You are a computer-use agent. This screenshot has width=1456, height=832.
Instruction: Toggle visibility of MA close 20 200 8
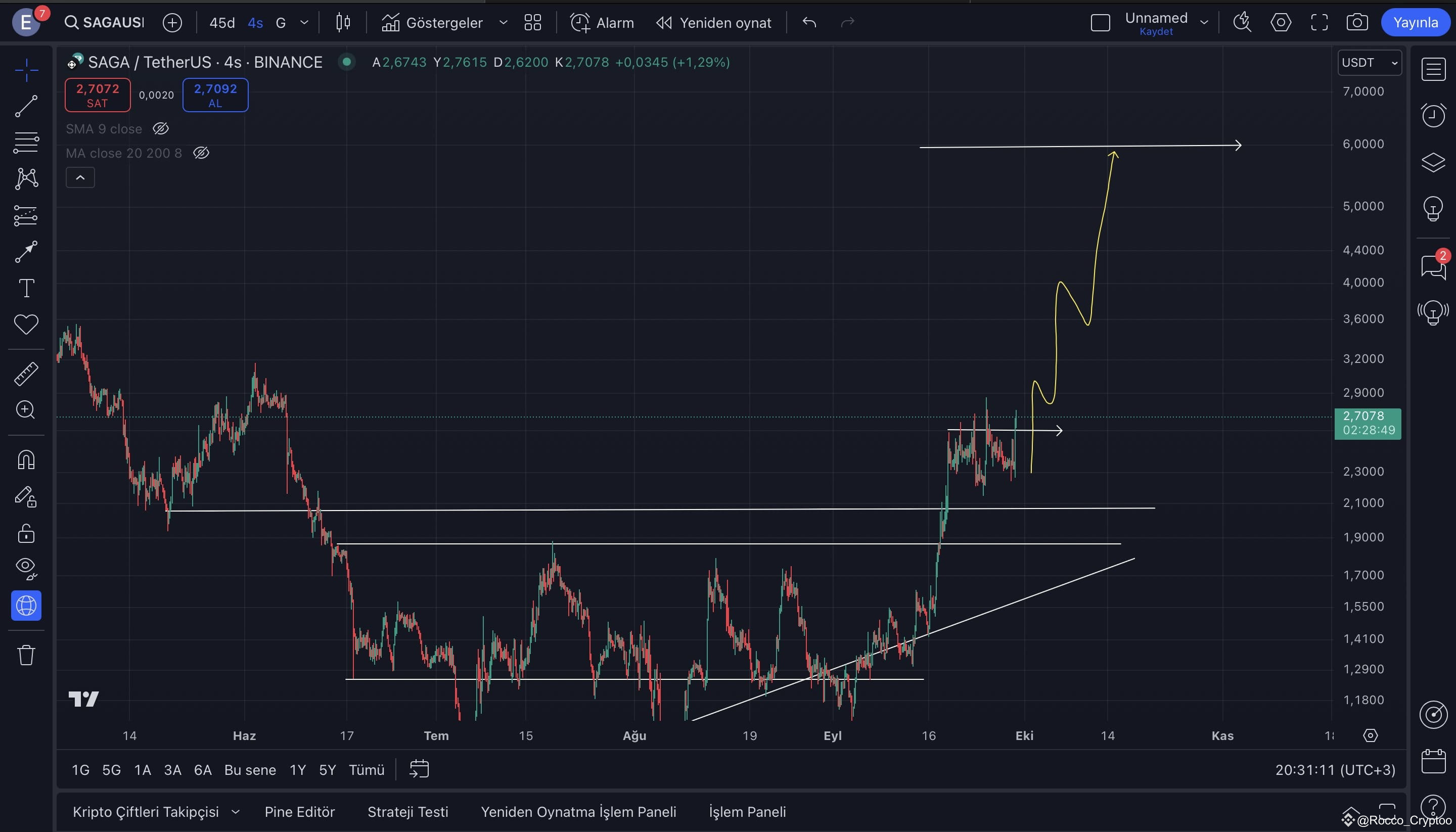201,153
